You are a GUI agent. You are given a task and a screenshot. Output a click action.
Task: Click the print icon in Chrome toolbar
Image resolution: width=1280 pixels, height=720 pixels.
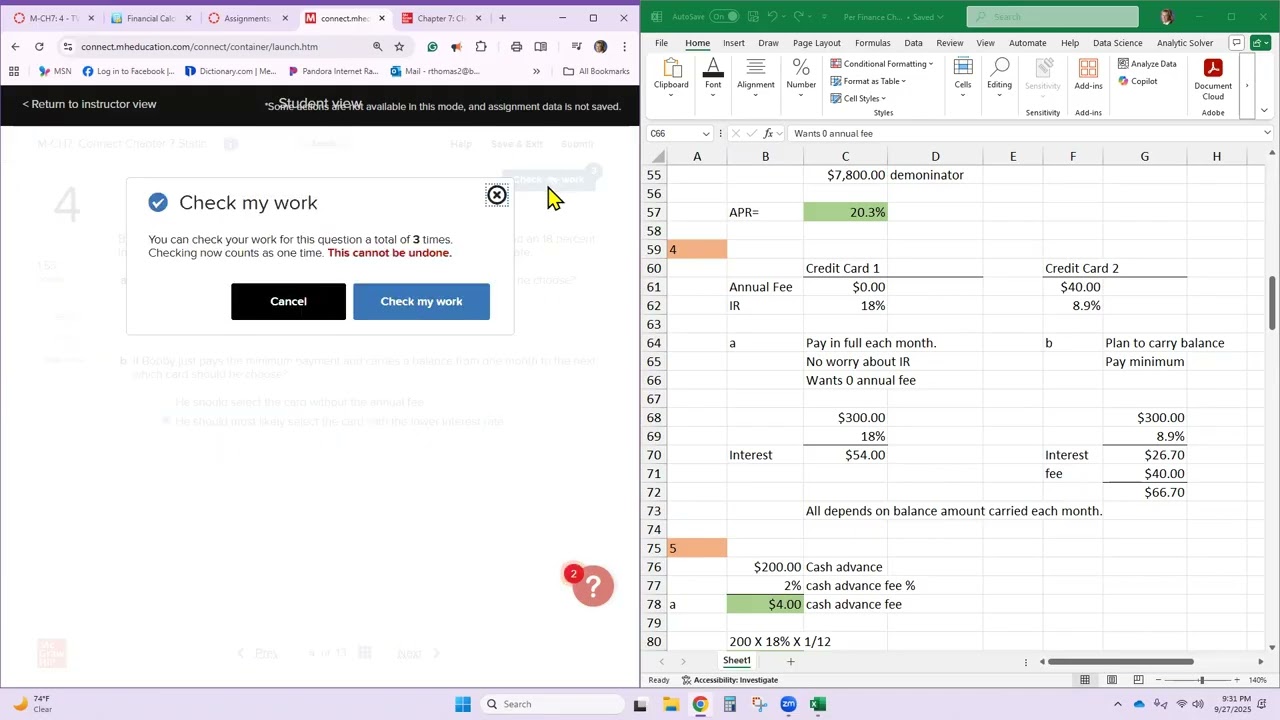click(x=516, y=46)
